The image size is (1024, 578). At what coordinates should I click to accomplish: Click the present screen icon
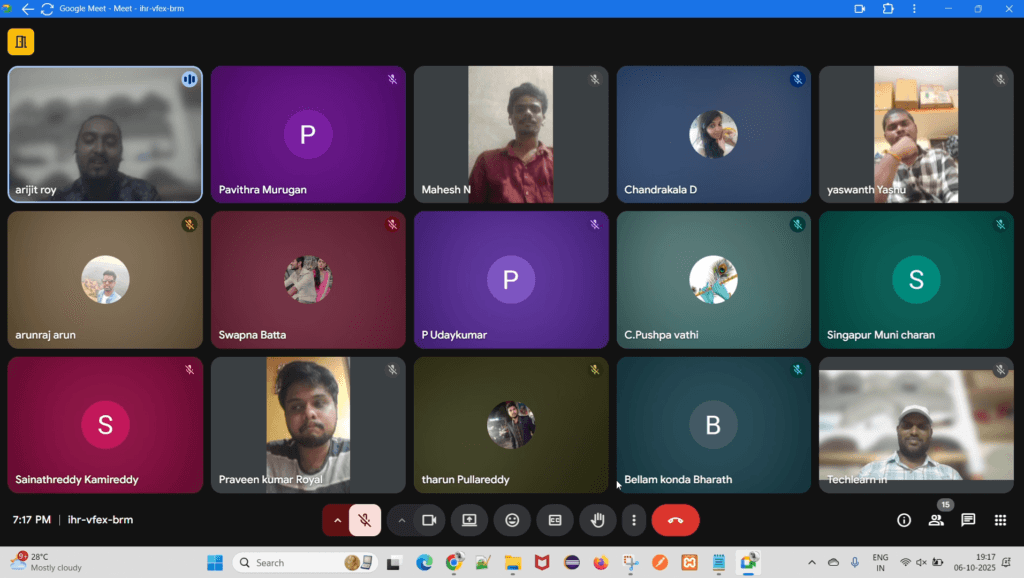point(470,520)
